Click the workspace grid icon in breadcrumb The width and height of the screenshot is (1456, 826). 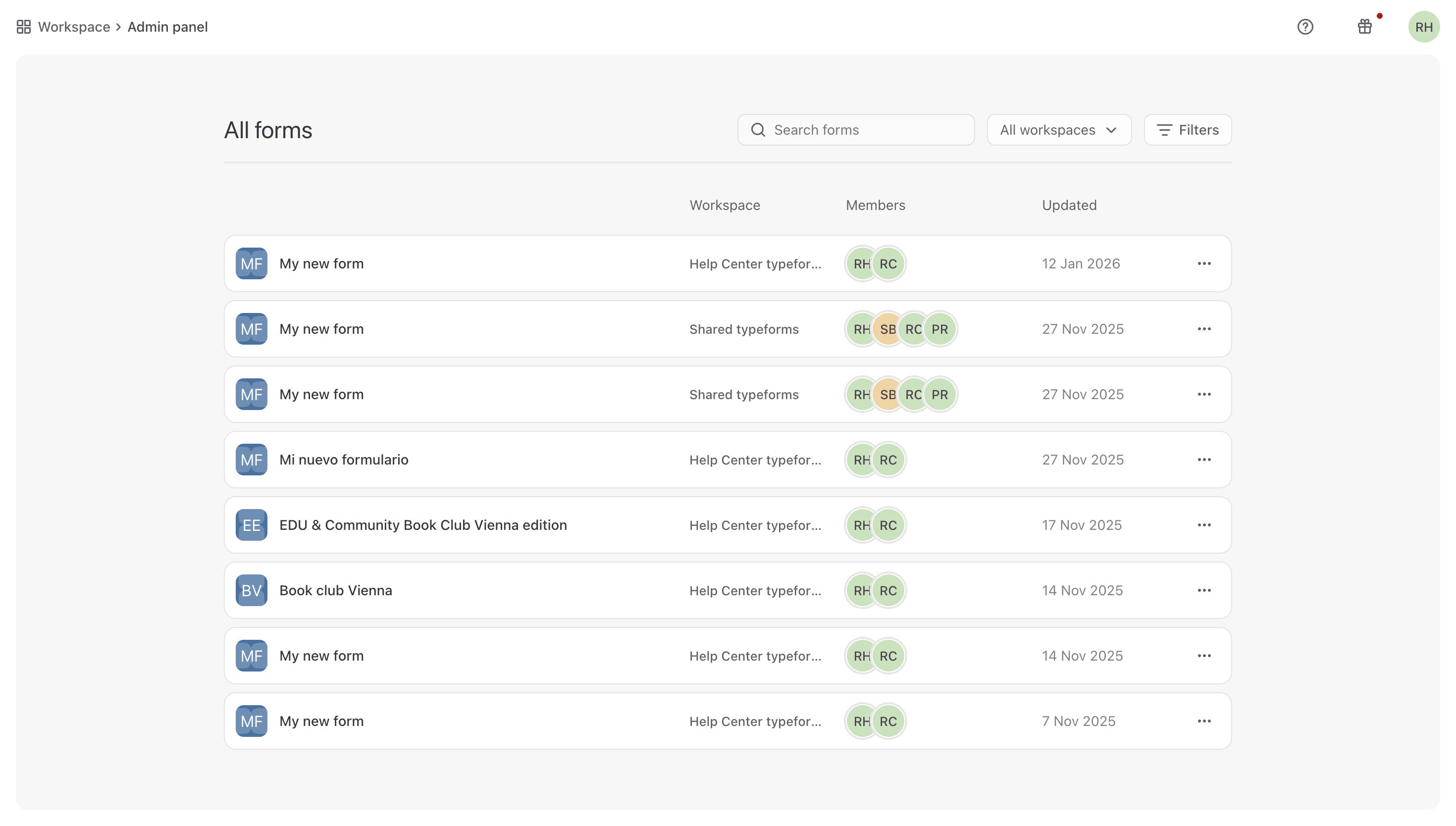23,27
